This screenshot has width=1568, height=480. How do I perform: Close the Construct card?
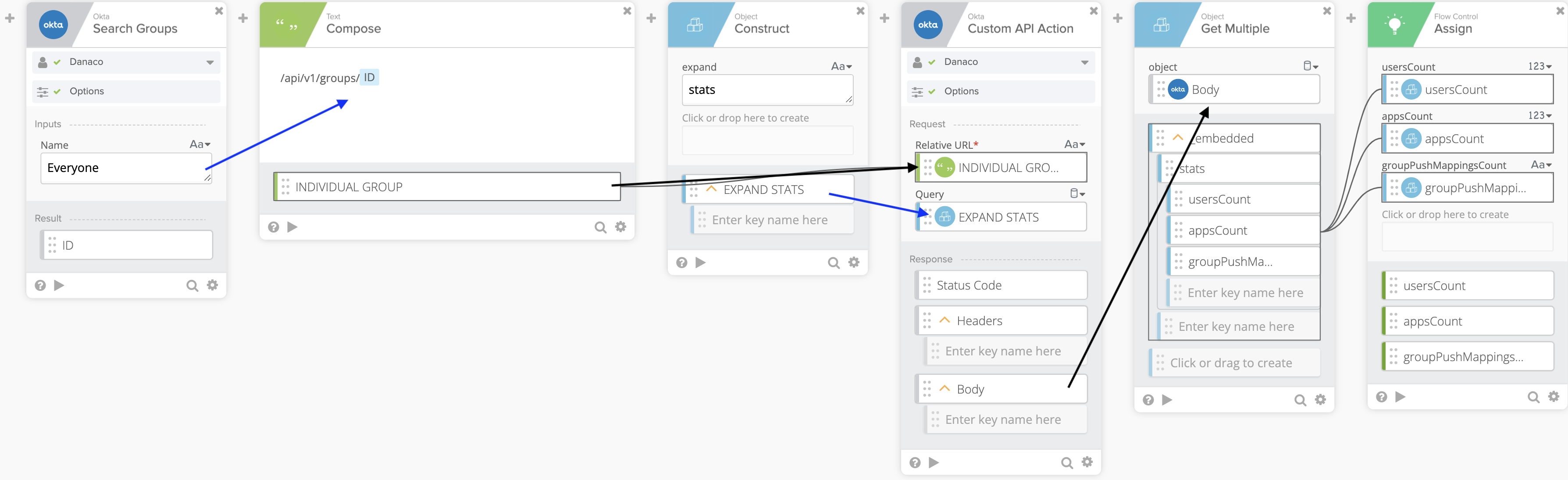coord(860,11)
